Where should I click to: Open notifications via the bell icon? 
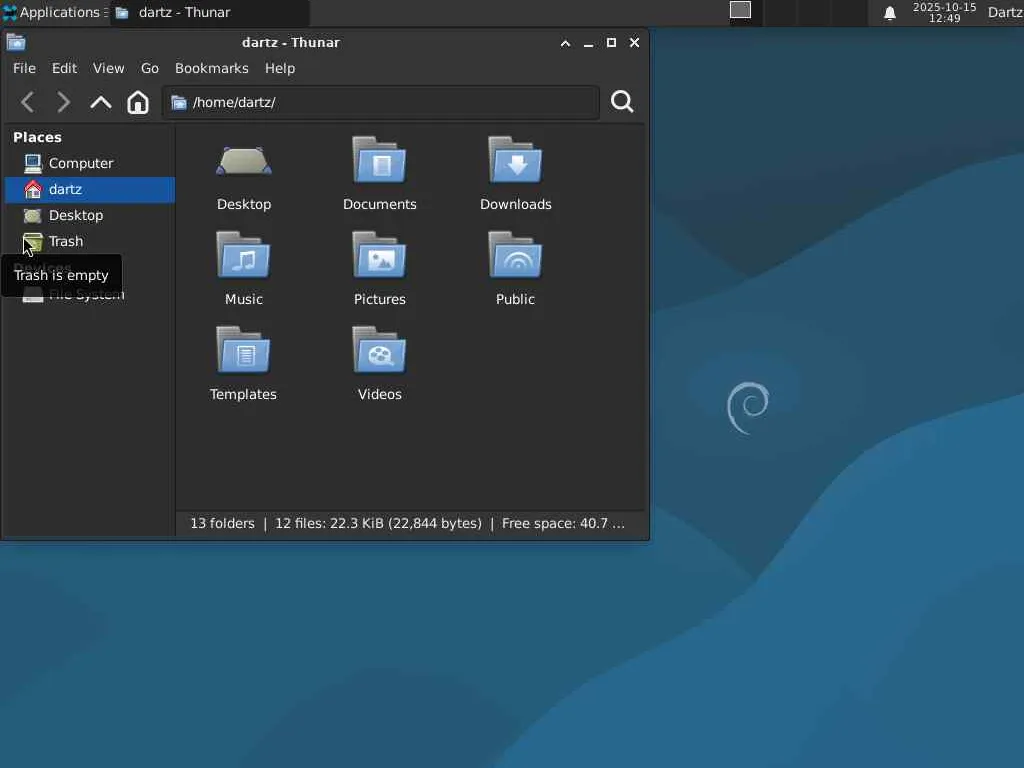[889, 13]
